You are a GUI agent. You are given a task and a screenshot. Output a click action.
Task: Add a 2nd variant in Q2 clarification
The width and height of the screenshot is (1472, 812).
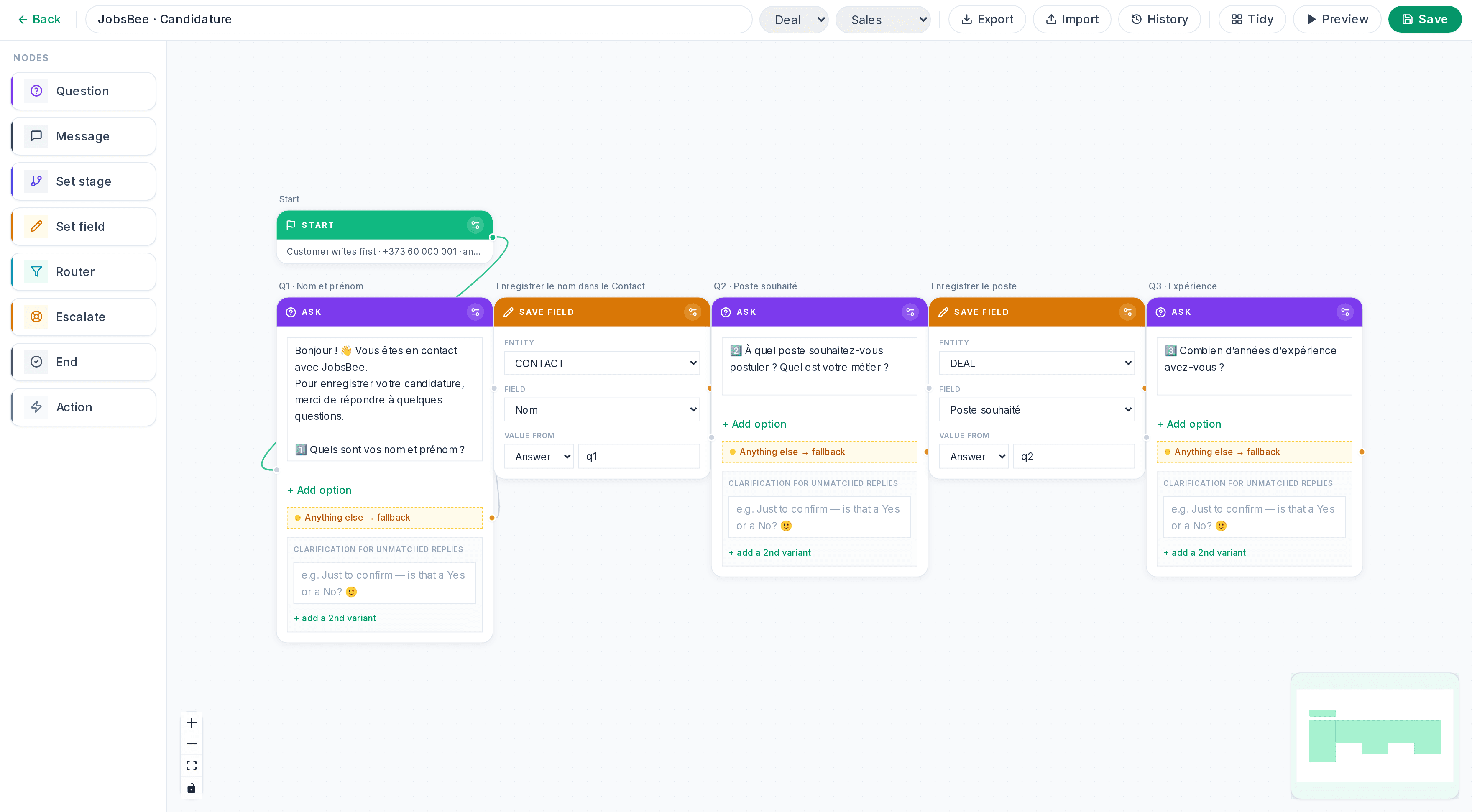770,553
